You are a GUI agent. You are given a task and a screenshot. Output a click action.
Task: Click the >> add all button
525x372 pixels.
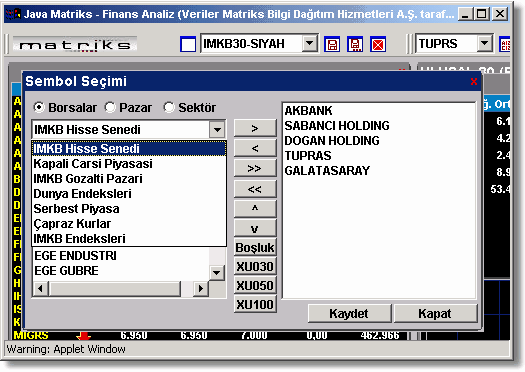[x=255, y=168]
